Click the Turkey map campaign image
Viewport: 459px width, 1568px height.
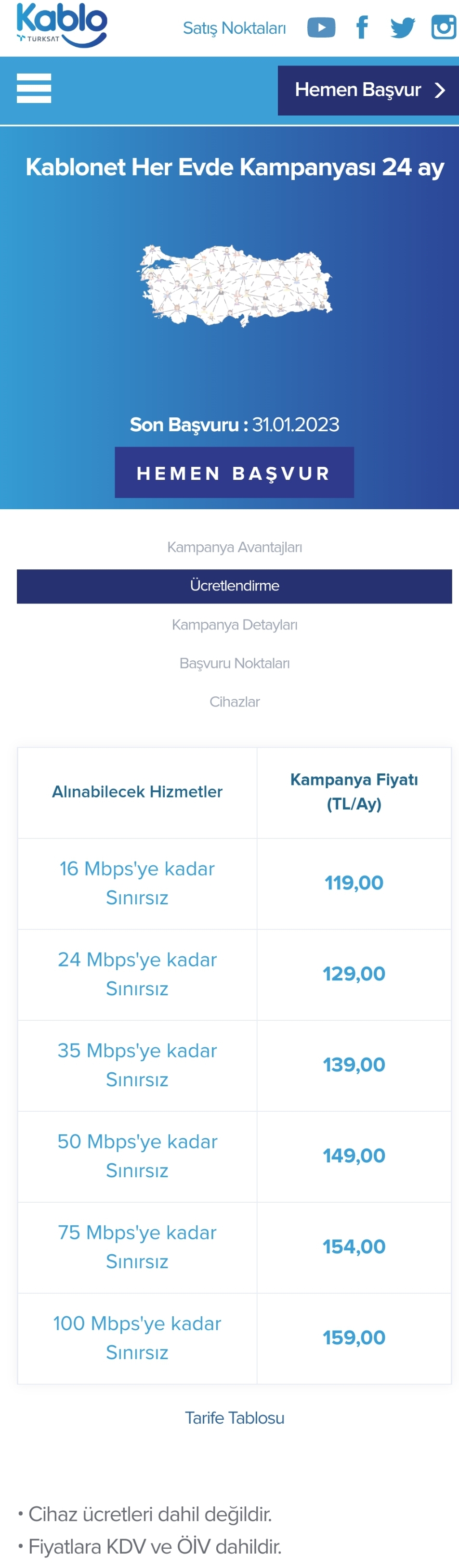click(x=235, y=285)
